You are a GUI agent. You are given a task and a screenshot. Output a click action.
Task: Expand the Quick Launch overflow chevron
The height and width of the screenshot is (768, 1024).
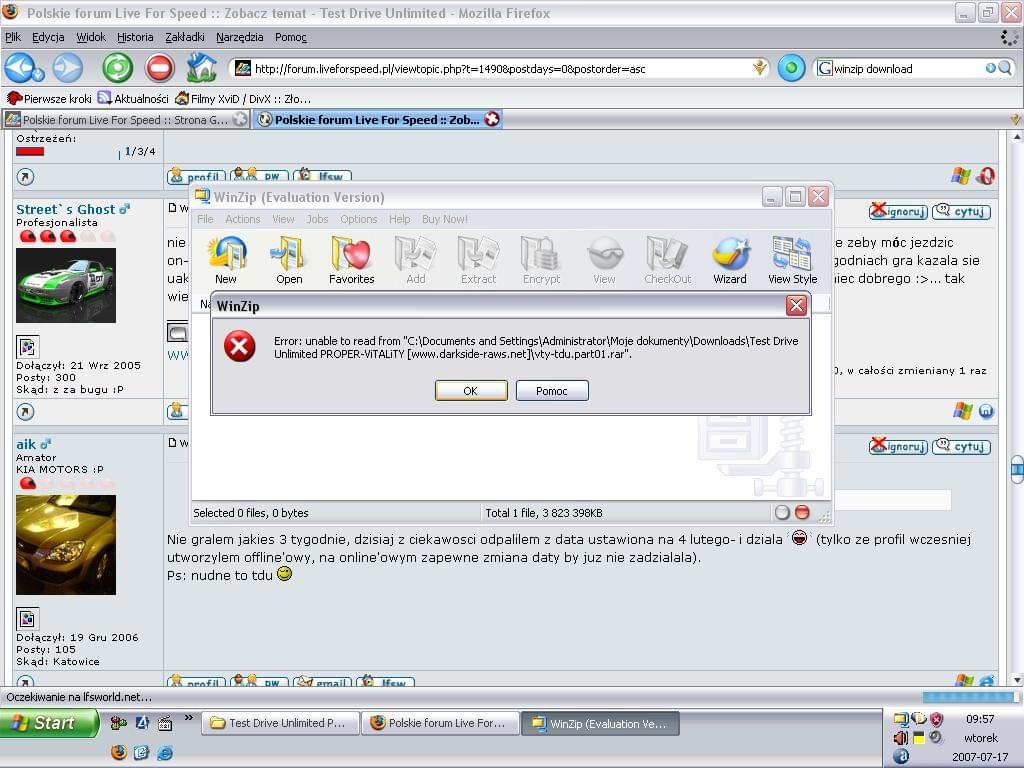pyautogui.click(x=189, y=717)
